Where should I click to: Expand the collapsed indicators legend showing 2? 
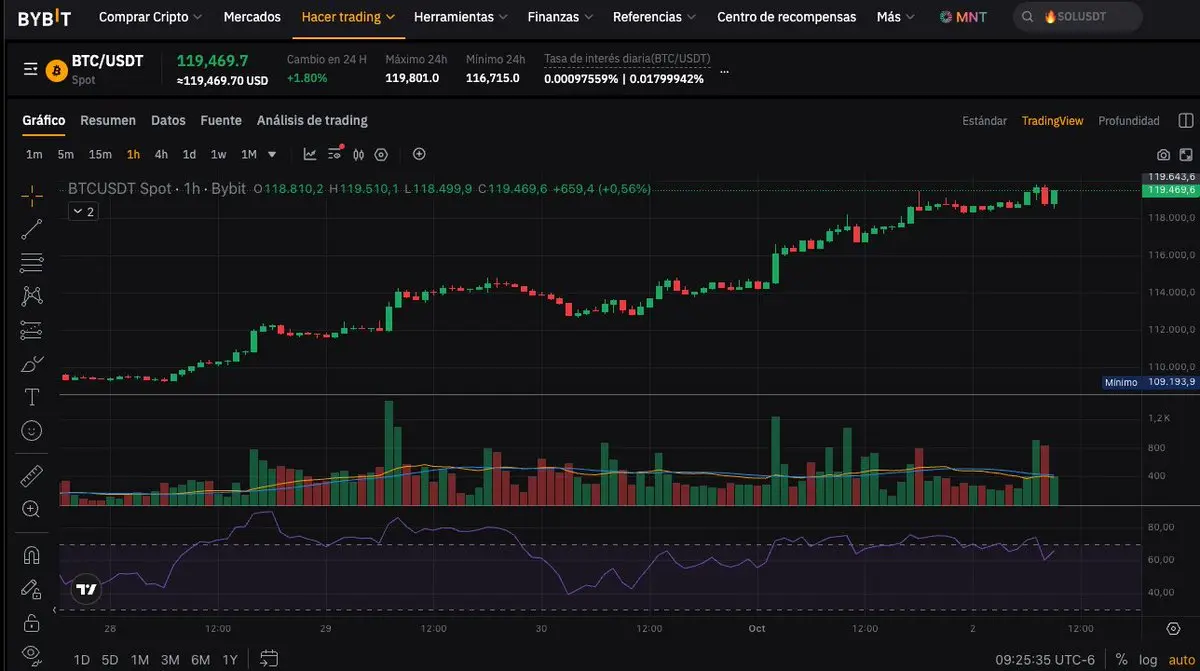click(82, 212)
